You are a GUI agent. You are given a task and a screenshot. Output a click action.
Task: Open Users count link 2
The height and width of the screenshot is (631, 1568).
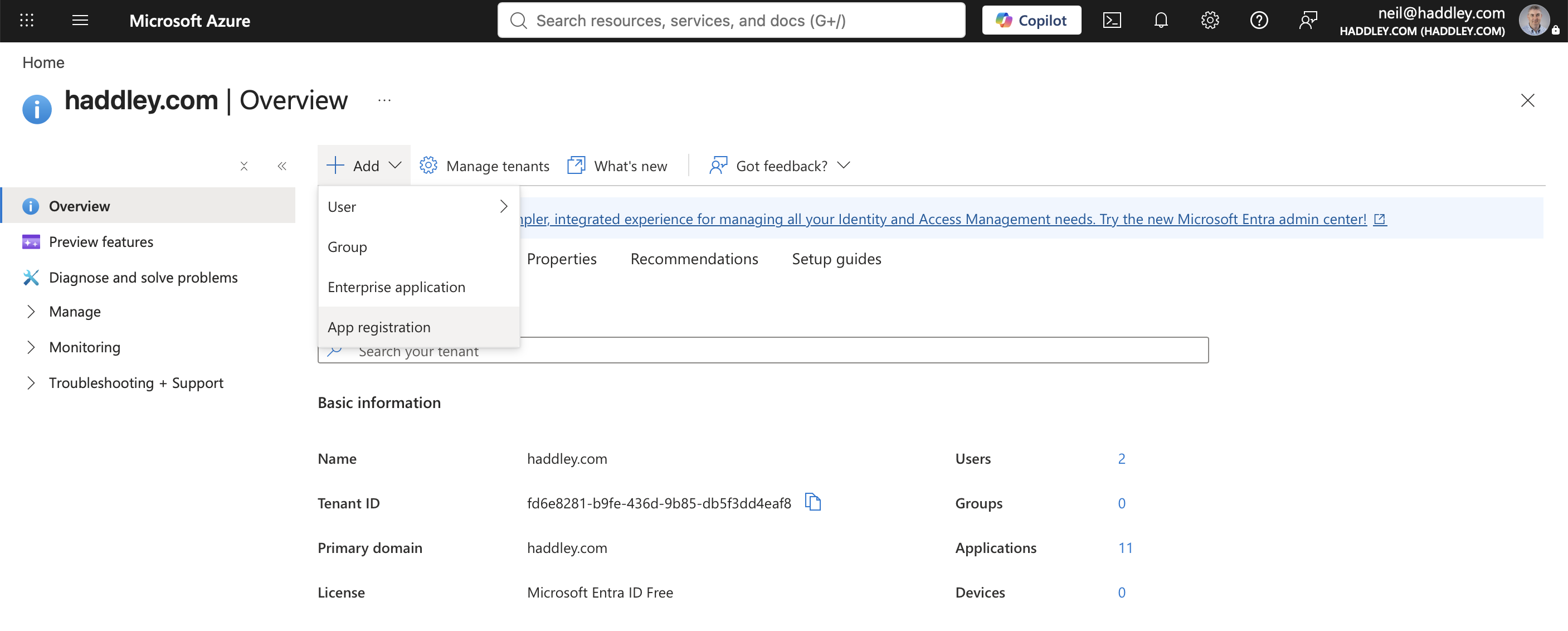(1121, 459)
